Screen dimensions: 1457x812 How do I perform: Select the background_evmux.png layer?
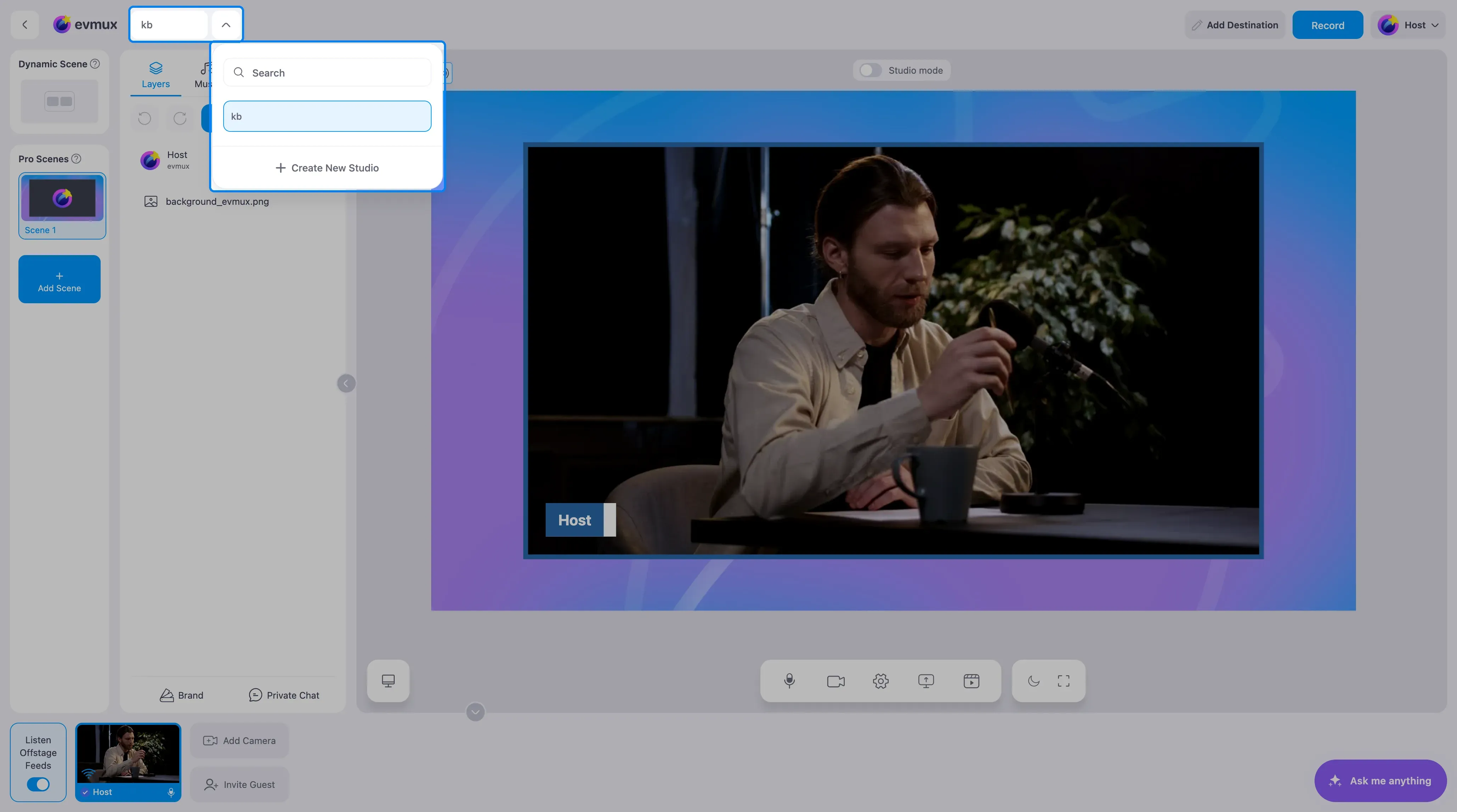[x=207, y=201]
